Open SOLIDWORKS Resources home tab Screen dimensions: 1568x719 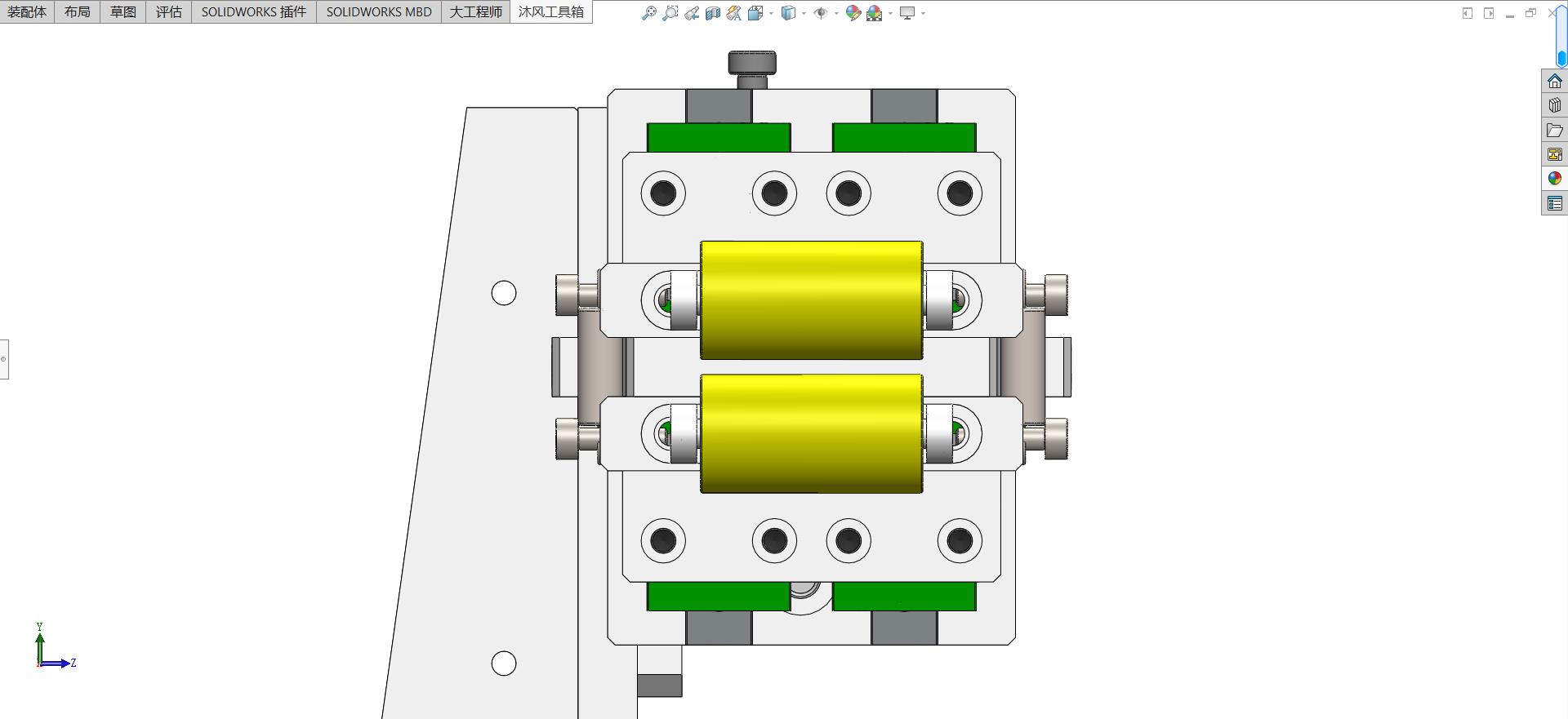coord(1555,81)
